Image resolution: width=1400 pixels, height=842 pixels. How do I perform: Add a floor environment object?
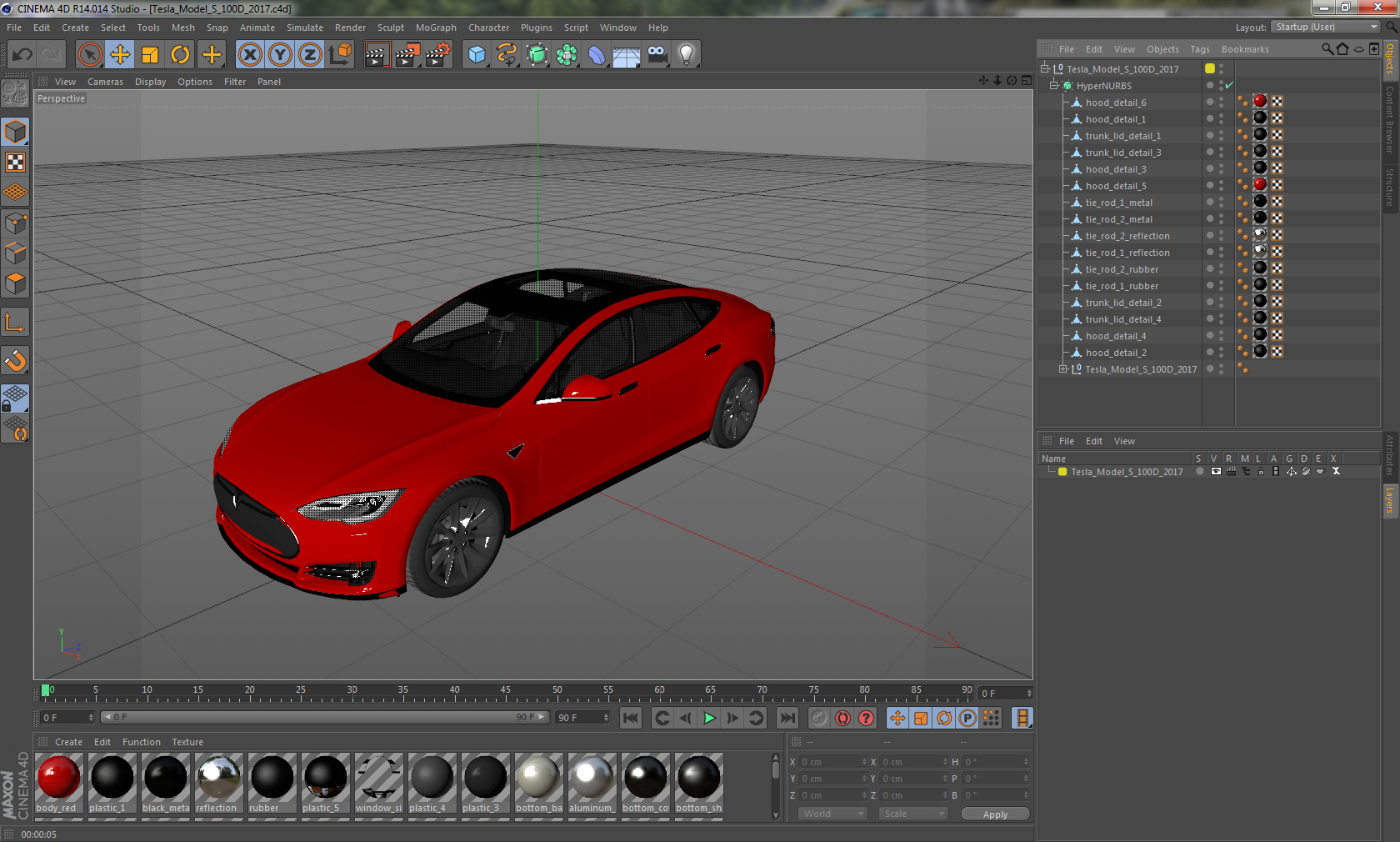click(627, 55)
